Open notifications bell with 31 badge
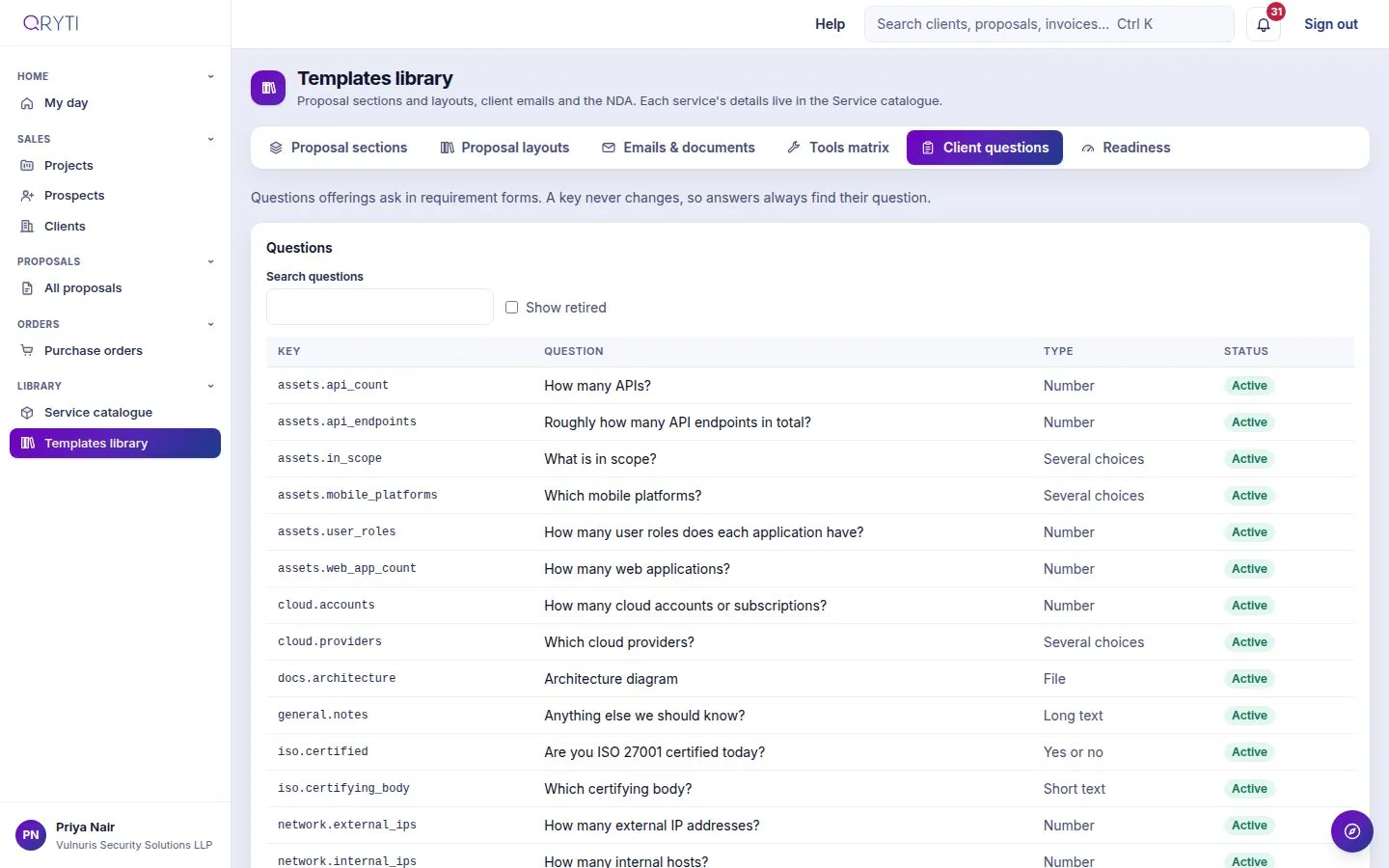The width and height of the screenshot is (1389, 868). 1264,24
